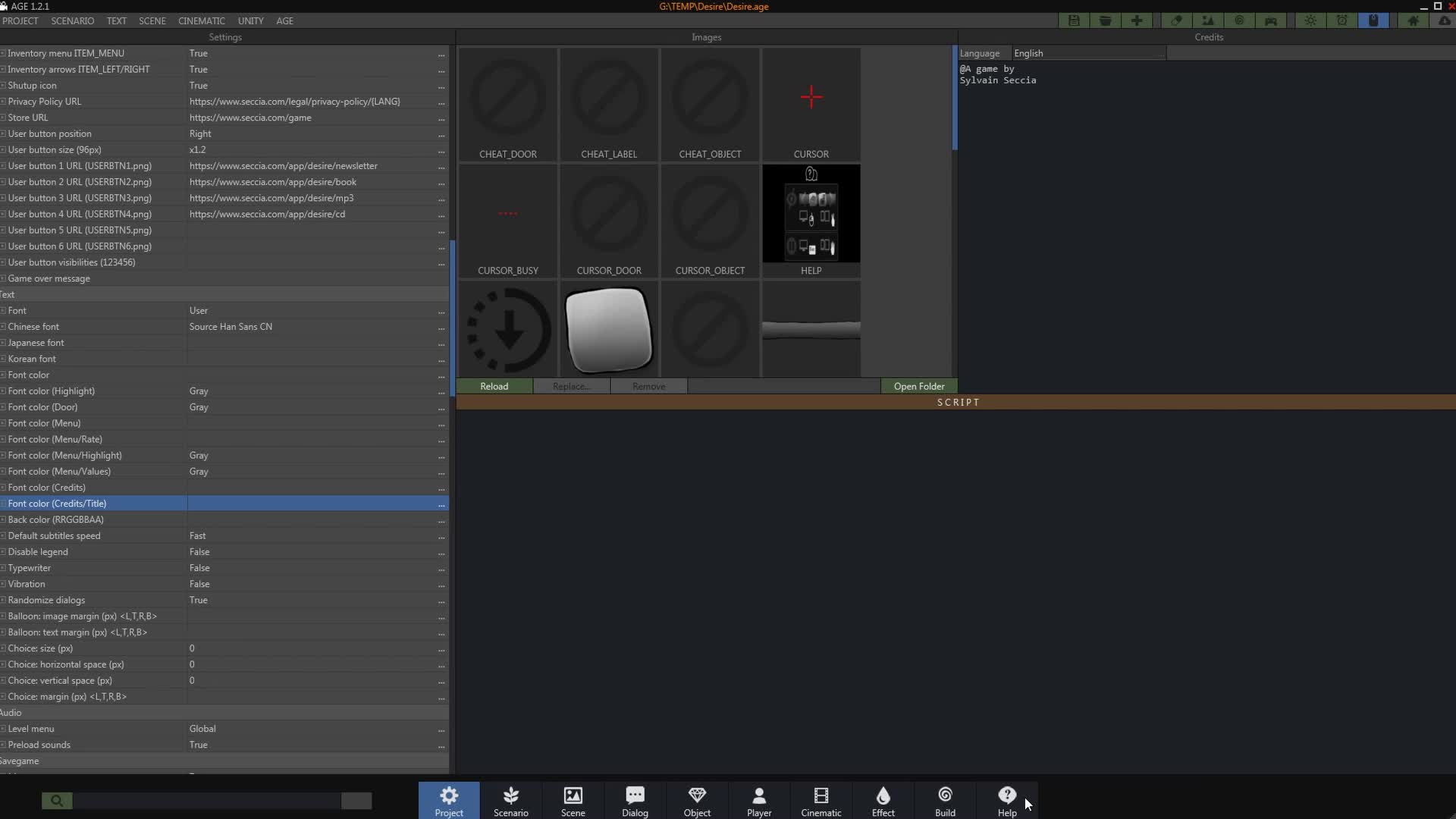Click the search magnifier button at bottom left
The width and height of the screenshot is (1456, 819).
57,801
